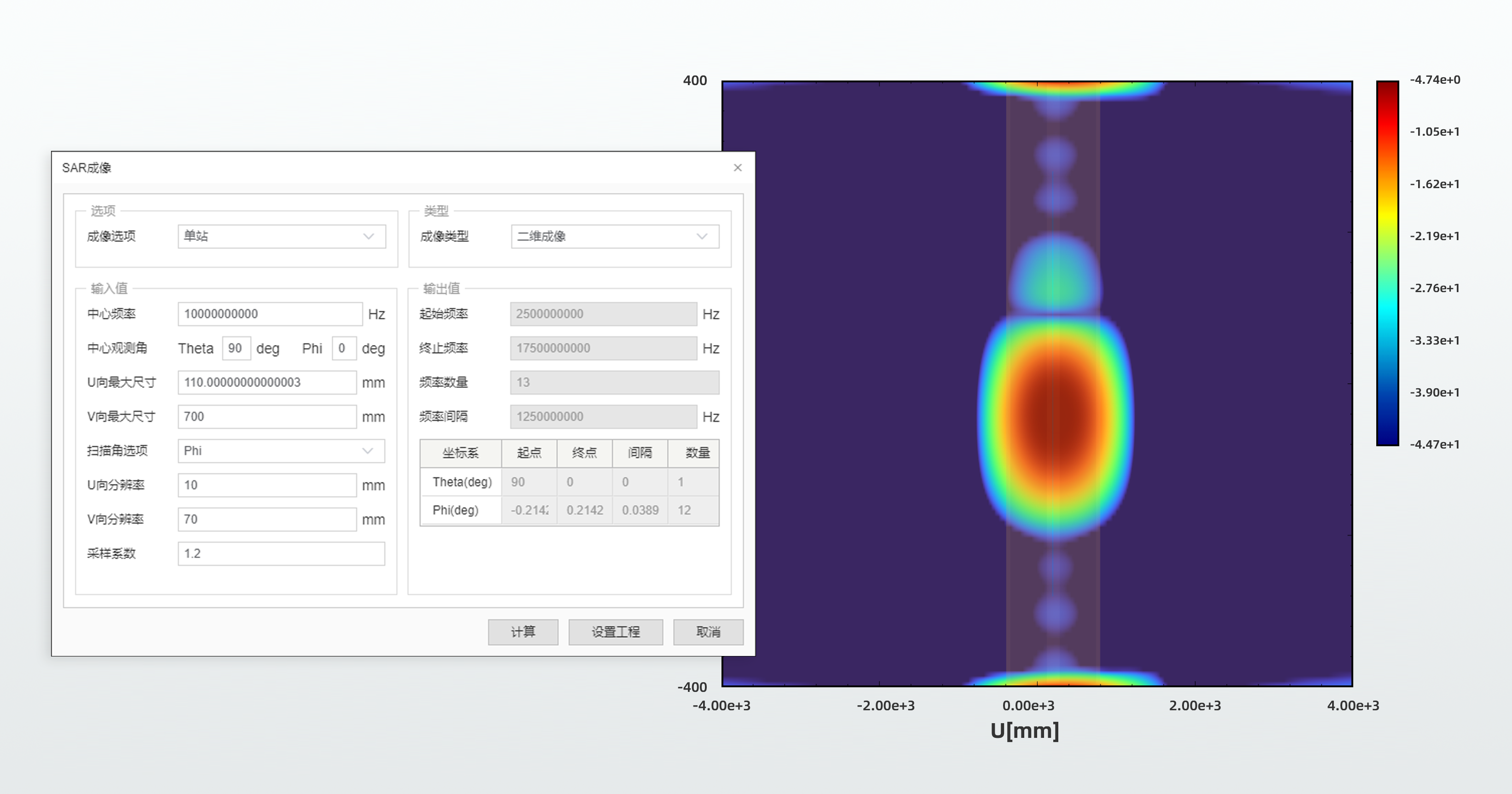Click the U向分辨率 input field
This screenshot has width=1512, height=794.
tap(267, 485)
